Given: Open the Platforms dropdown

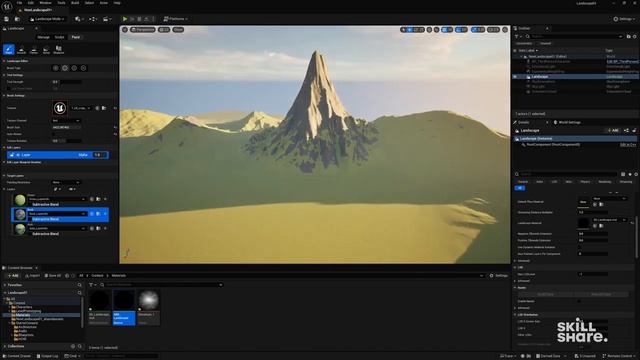Looking at the screenshot, I should tap(176, 19).
